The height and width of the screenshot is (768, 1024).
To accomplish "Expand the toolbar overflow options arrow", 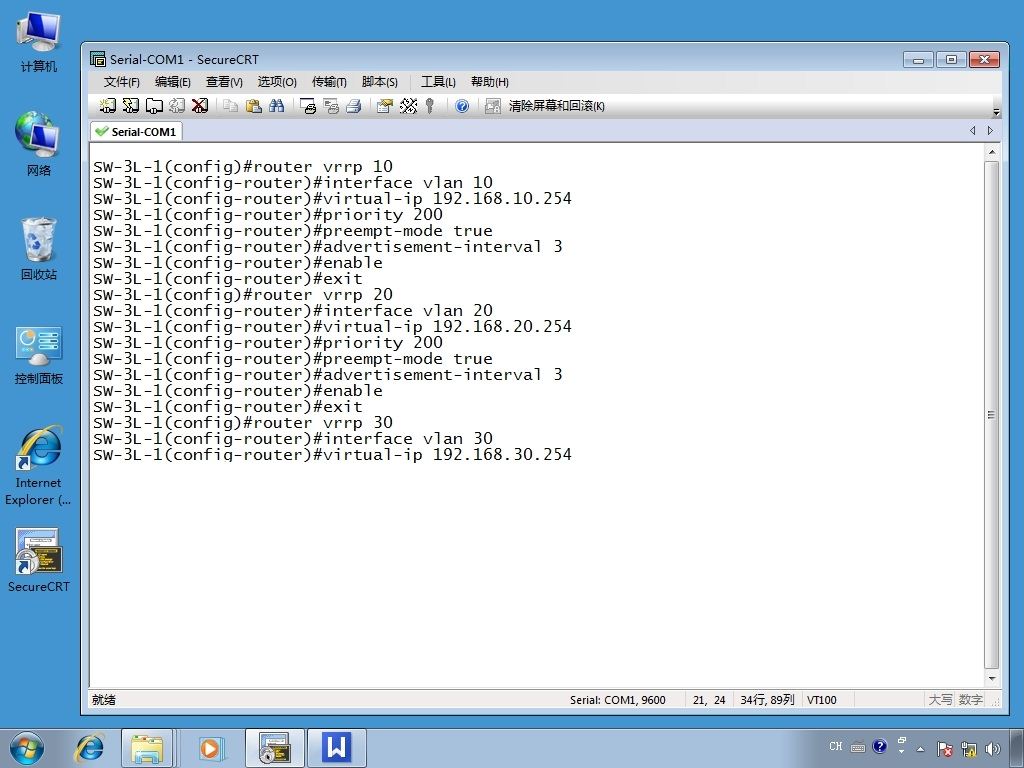I will coord(996,112).
